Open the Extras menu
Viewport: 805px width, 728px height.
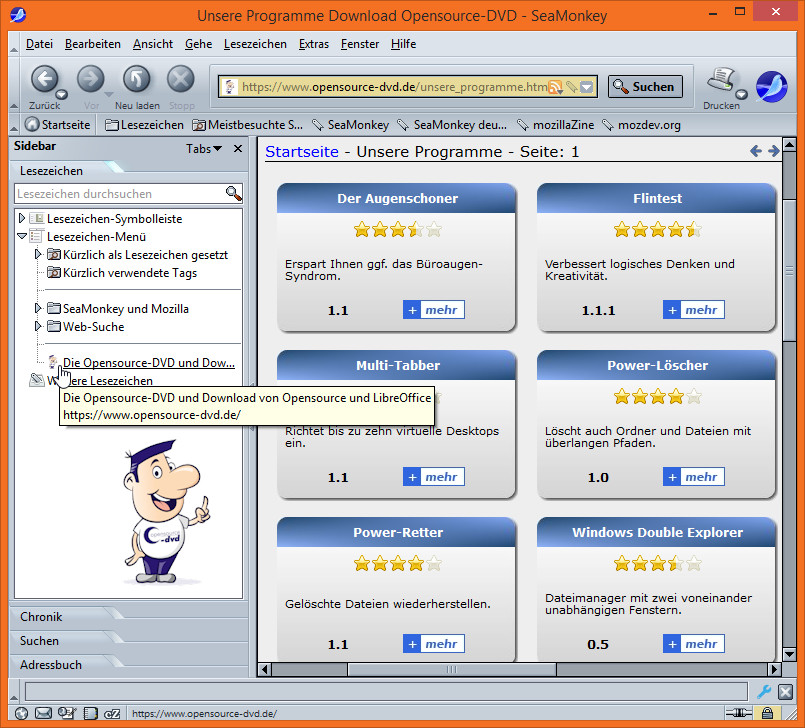[x=313, y=44]
